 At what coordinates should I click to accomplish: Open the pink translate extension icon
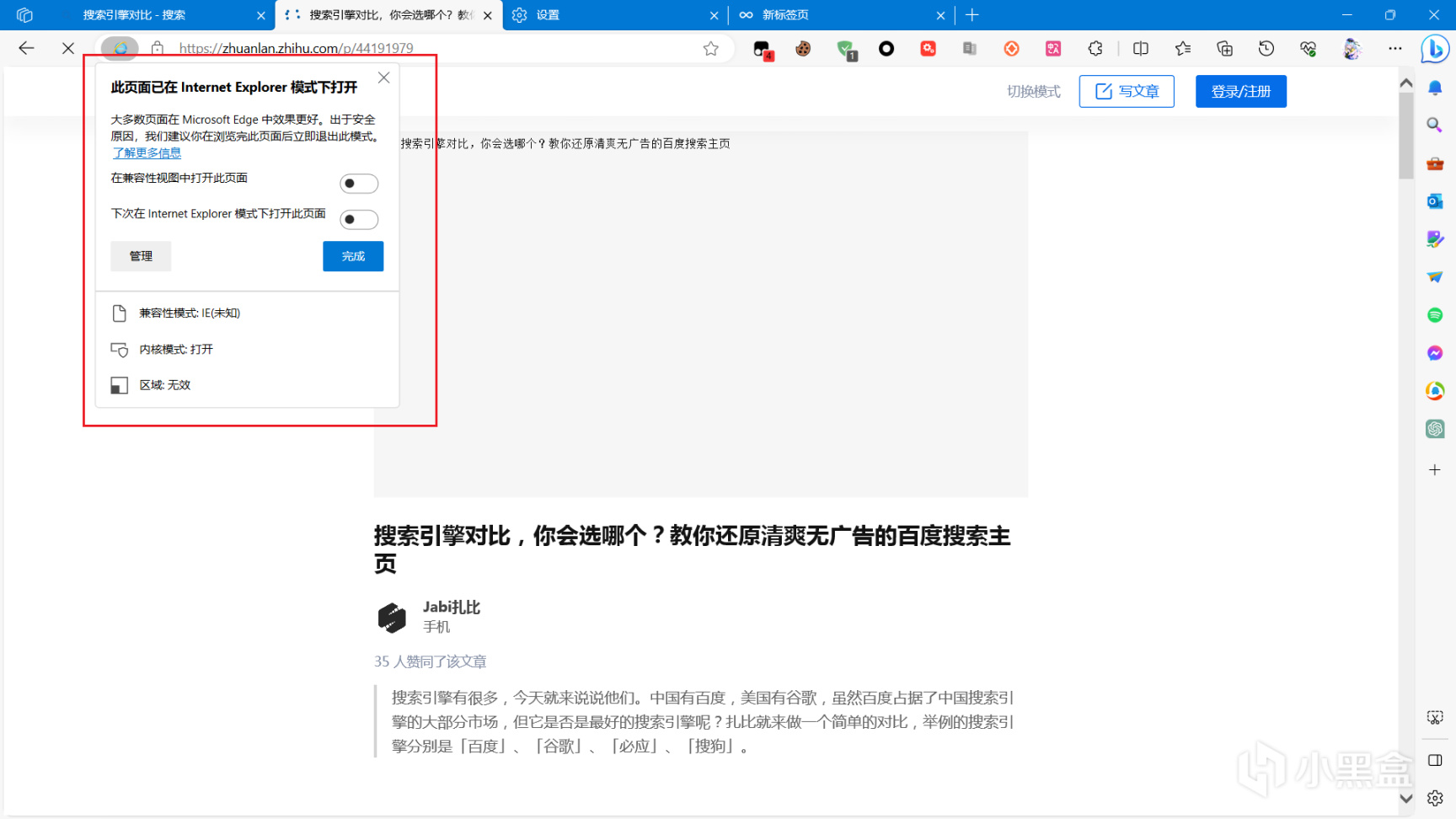click(x=1053, y=49)
